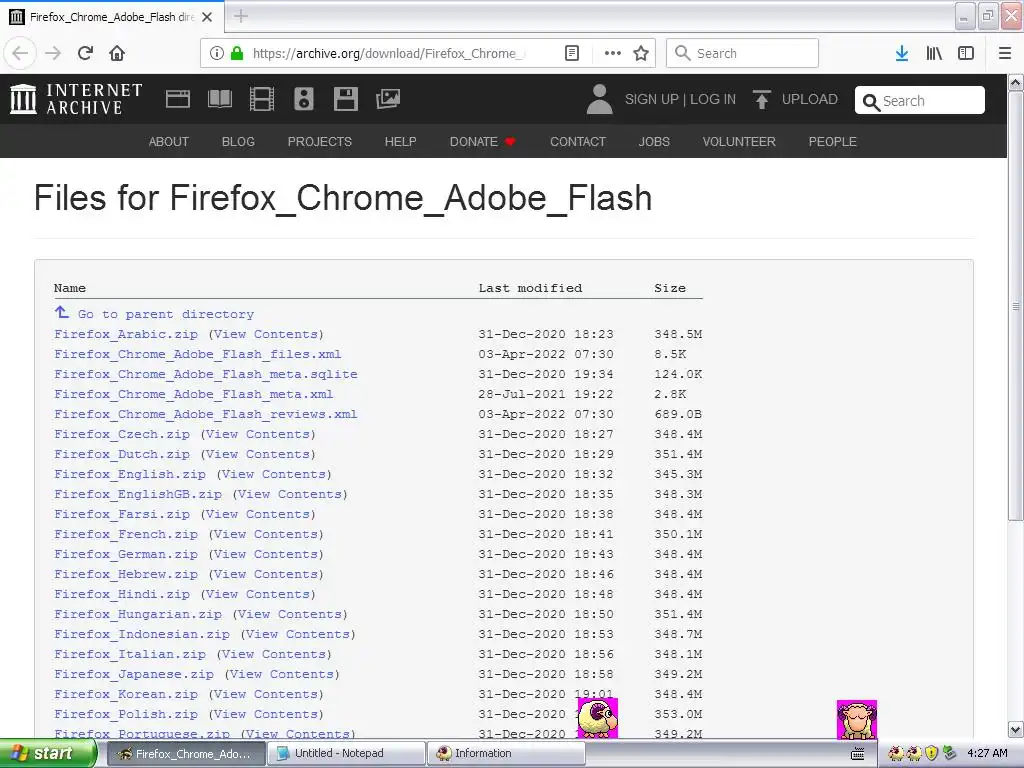
Task: Open the ABOUT menu item
Action: pos(168,142)
